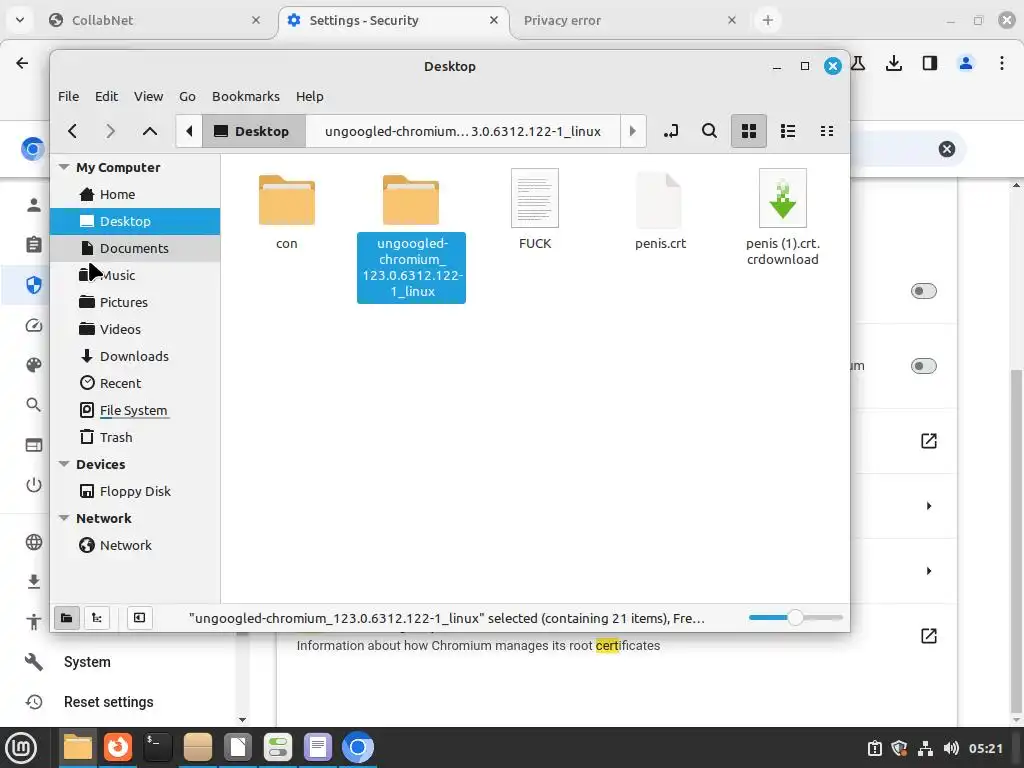Open Chromium three-dot menu
The image size is (1024, 768).
pos(1002,63)
